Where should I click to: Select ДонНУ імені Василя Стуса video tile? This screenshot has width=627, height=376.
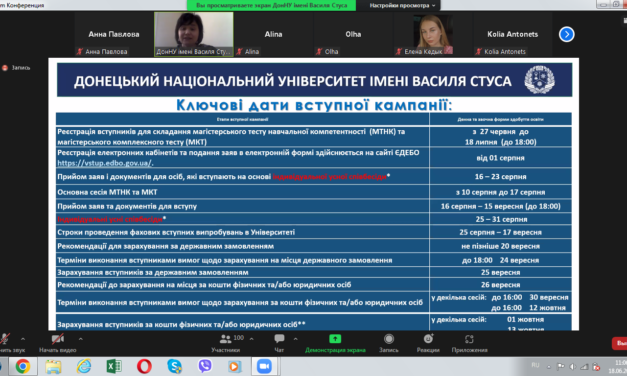click(x=194, y=34)
